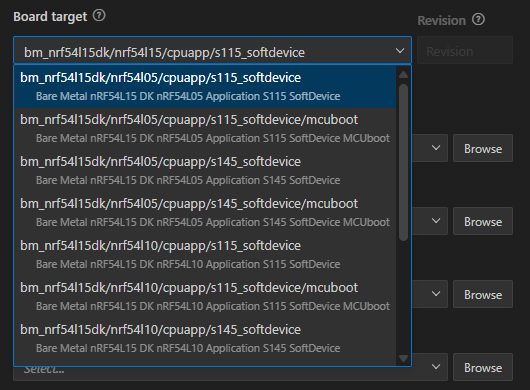The height and width of the screenshot is (390, 530).
Task: Click 'Bare Metal nRF54L15 DK nRF54L10 Application S115 SoftDevice MCUboot' description
Action: coord(213,306)
